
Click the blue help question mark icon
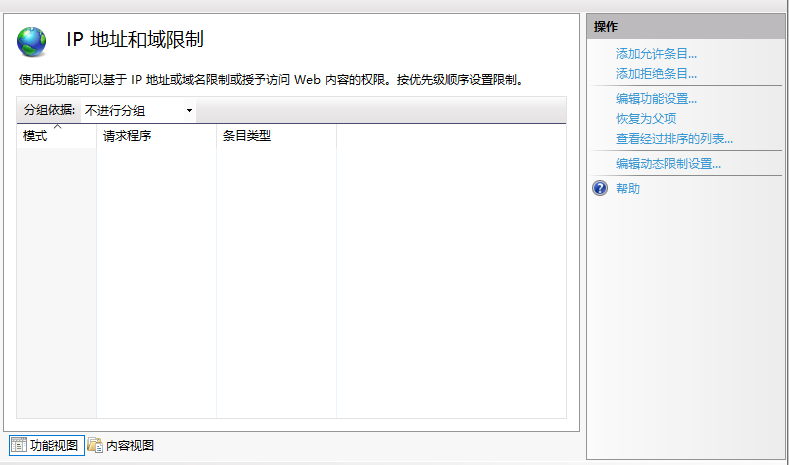pyautogui.click(x=600, y=189)
